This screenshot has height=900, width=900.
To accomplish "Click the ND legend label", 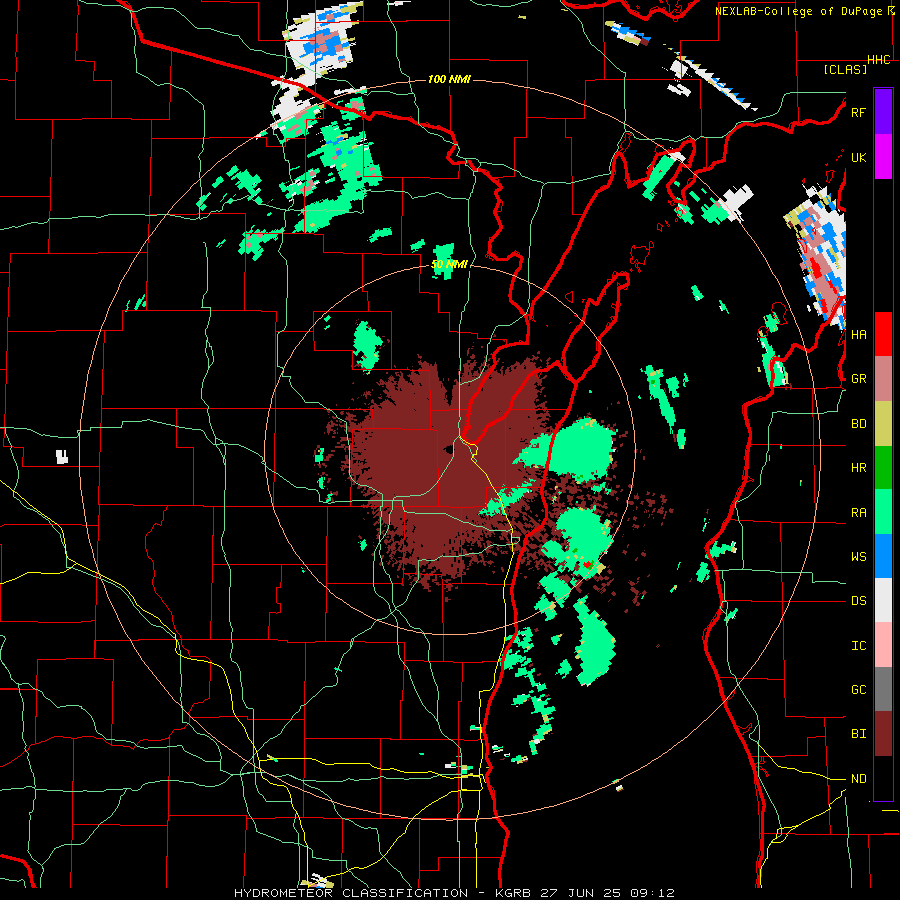I will pyautogui.click(x=858, y=779).
